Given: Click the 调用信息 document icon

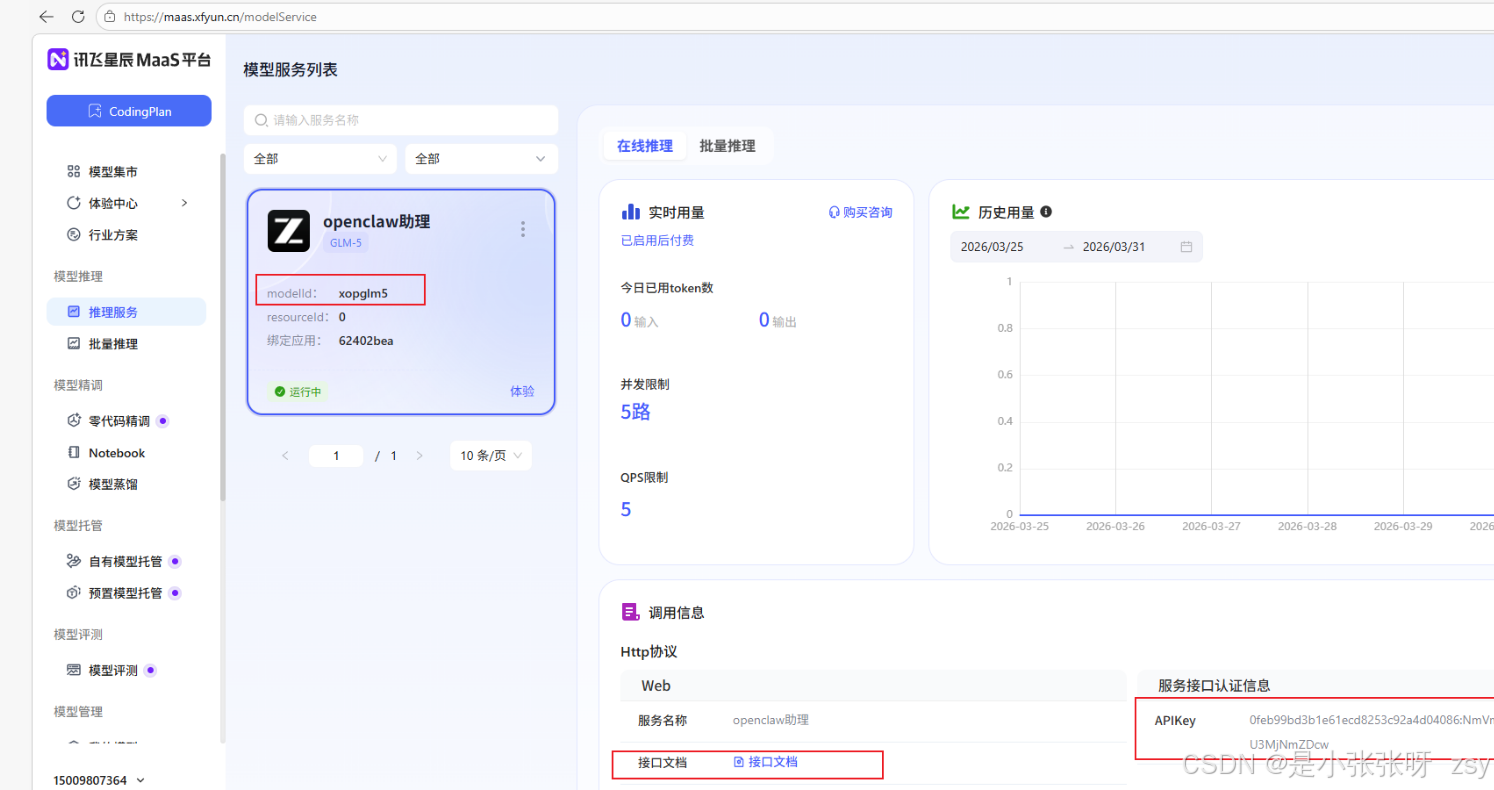Looking at the screenshot, I should pyautogui.click(x=631, y=612).
